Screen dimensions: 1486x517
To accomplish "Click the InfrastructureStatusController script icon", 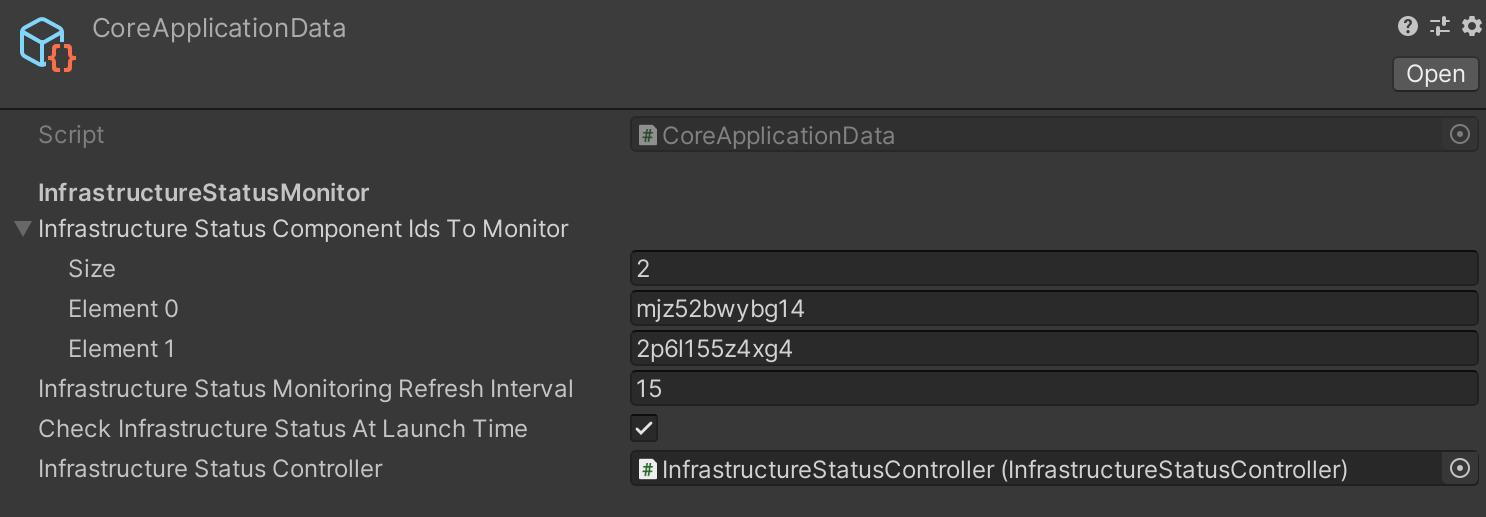I will coord(648,469).
